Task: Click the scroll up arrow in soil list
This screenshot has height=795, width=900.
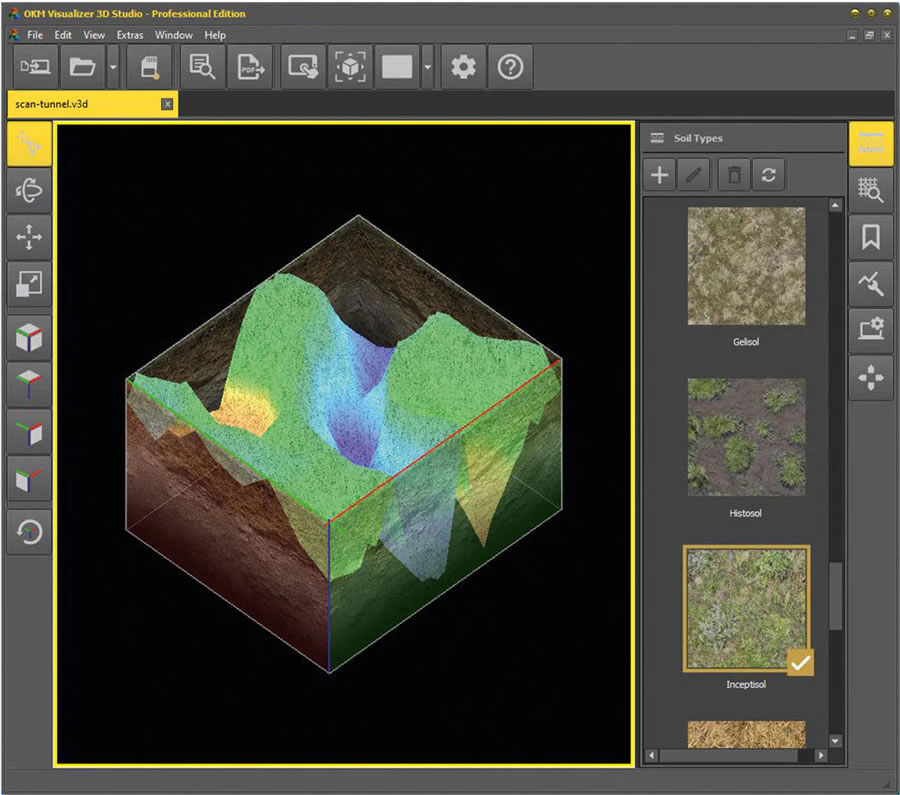Action: [835, 205]
